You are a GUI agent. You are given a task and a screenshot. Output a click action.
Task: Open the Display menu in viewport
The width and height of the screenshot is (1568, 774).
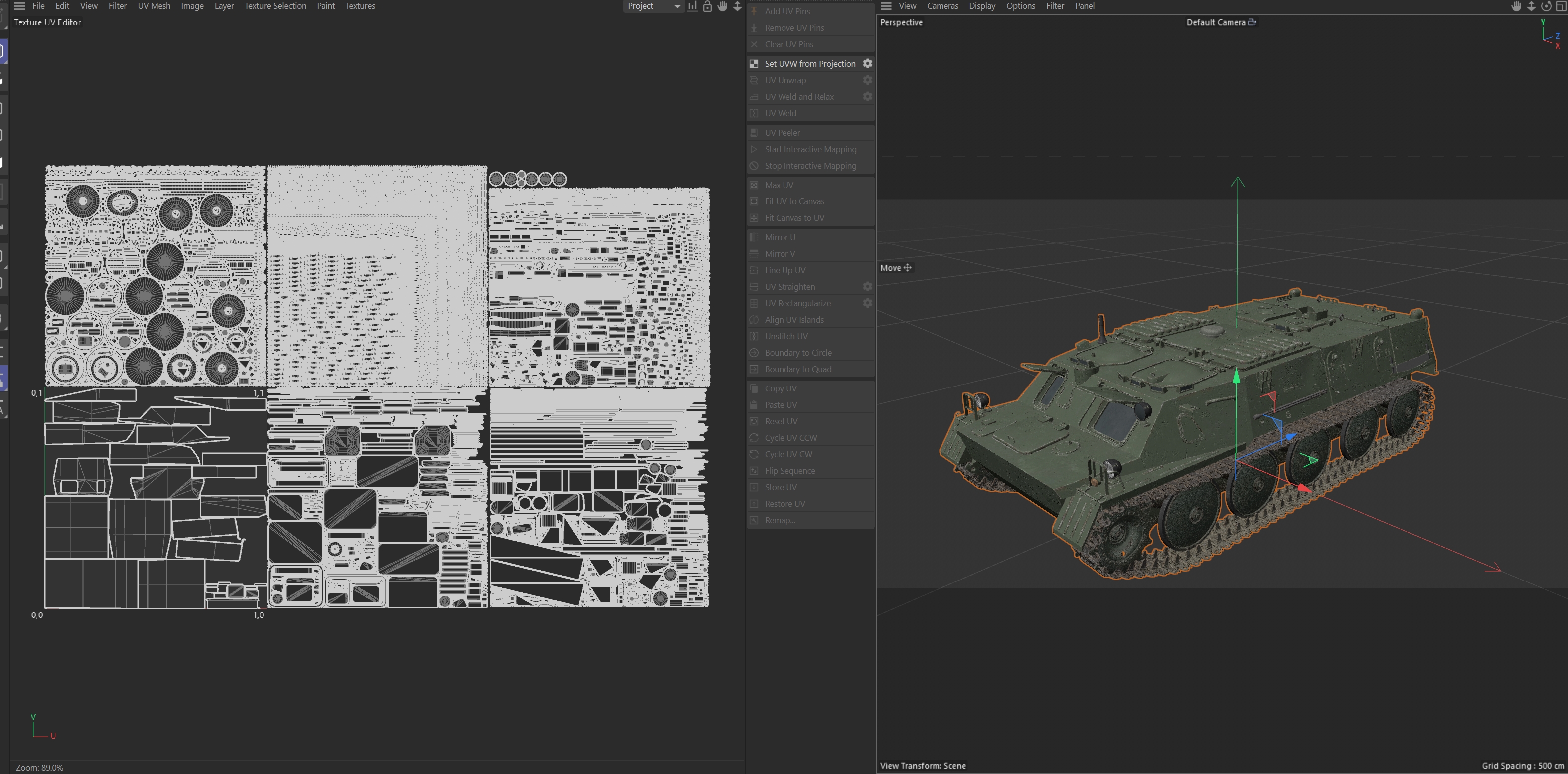click(x=982, y=6)
